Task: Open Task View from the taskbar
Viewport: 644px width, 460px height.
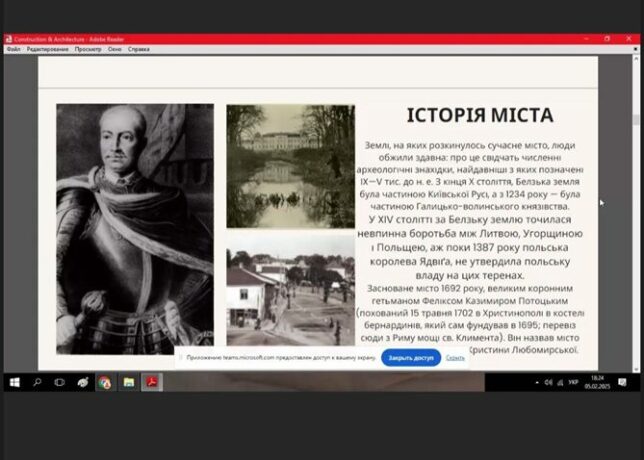Action: point(59,382)
